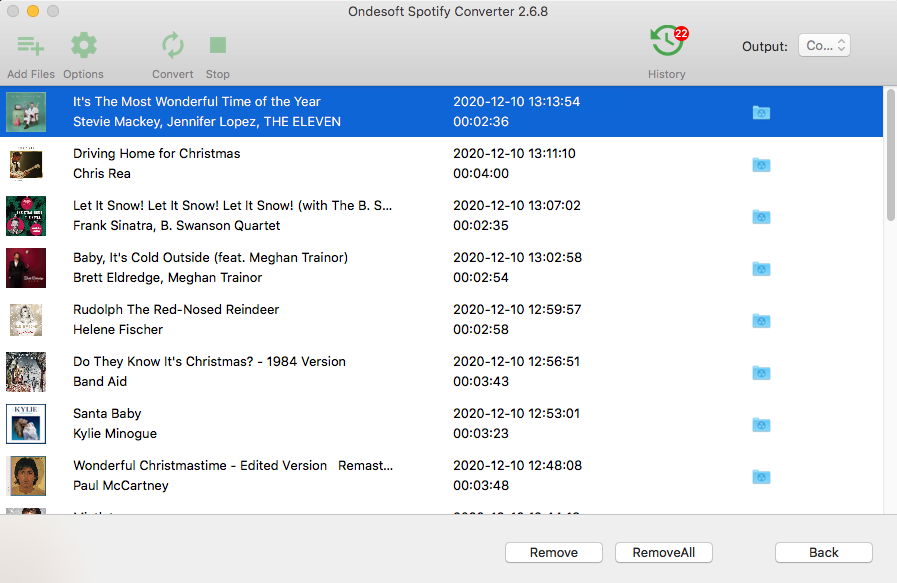Select 'Rudolph The Red-Nosed Reindeer' title
Screen dimensions: 897x583
tap(176, 310)
